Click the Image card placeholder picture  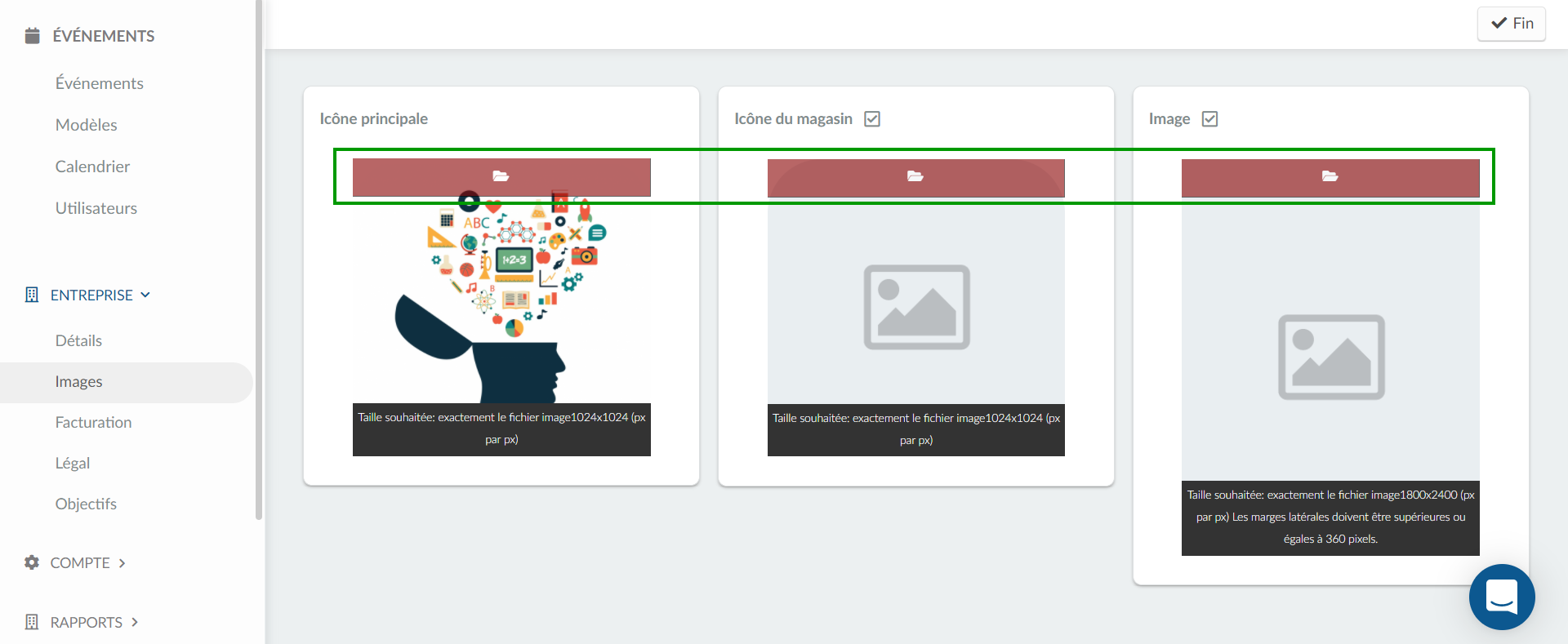[x=1331, y=357]
